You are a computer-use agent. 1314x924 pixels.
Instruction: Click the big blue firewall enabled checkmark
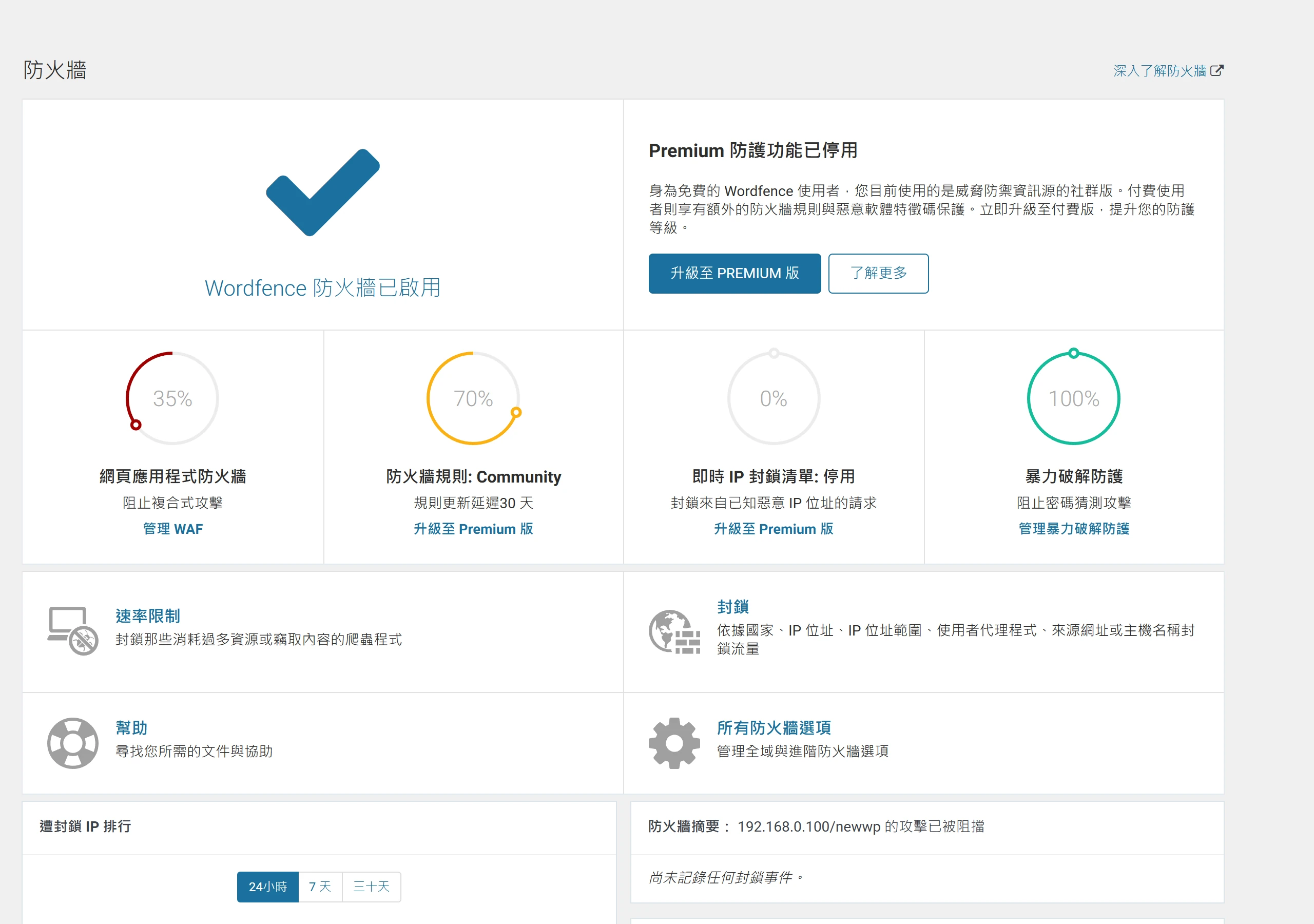point(323,192)
